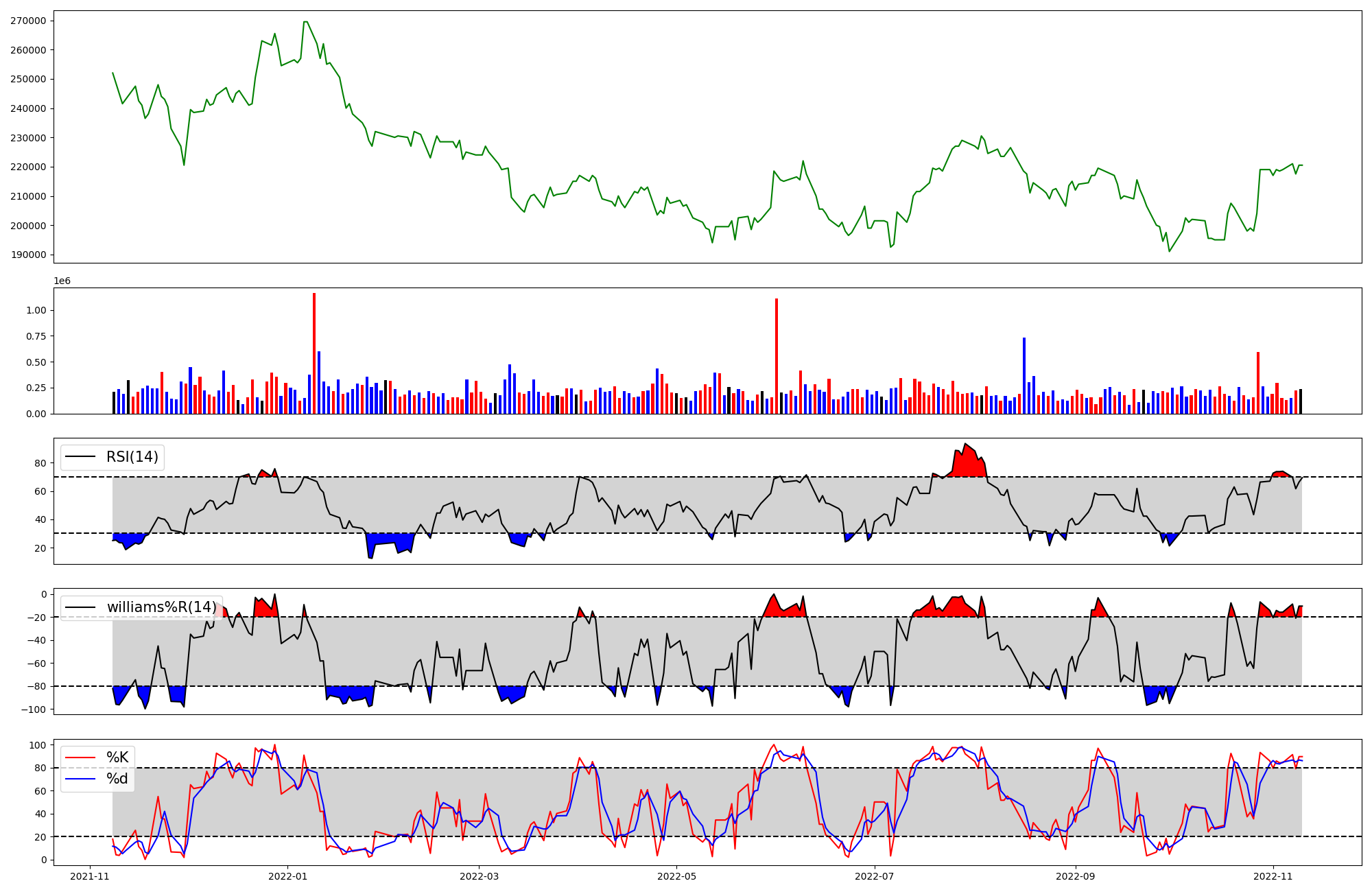The width and height of the screenshot is (1372, 892).
Task: Click the williams%R(14) legend label
Action: click(x=161, y=607)
